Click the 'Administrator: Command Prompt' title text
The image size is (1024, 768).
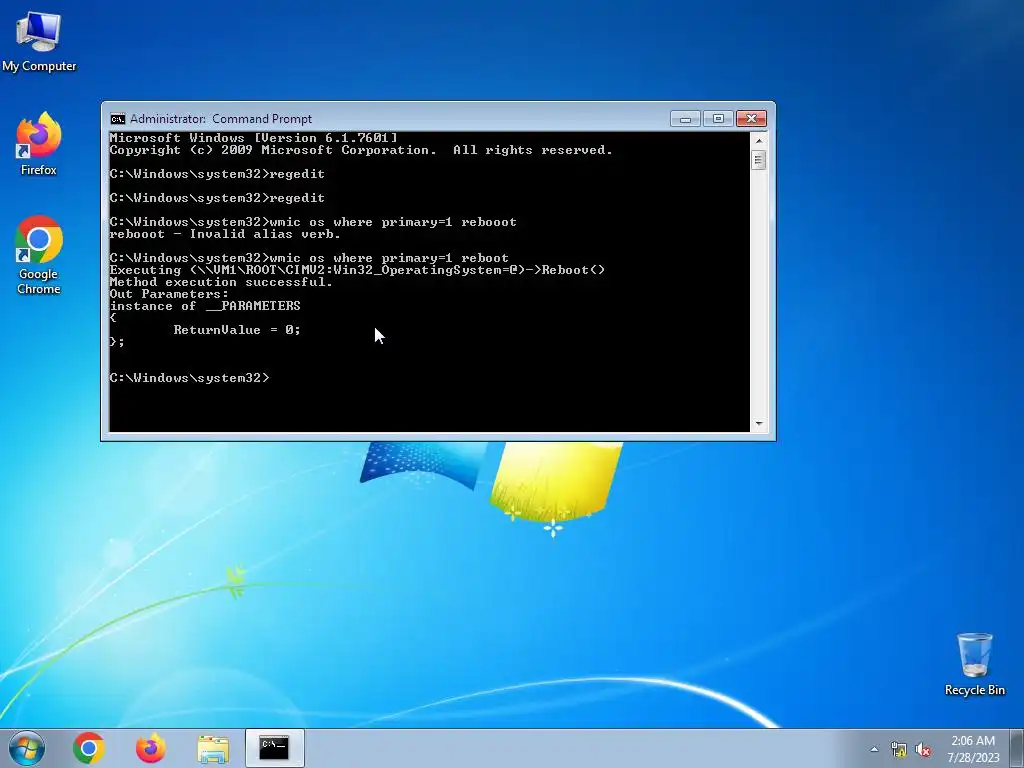coord(221,119)
